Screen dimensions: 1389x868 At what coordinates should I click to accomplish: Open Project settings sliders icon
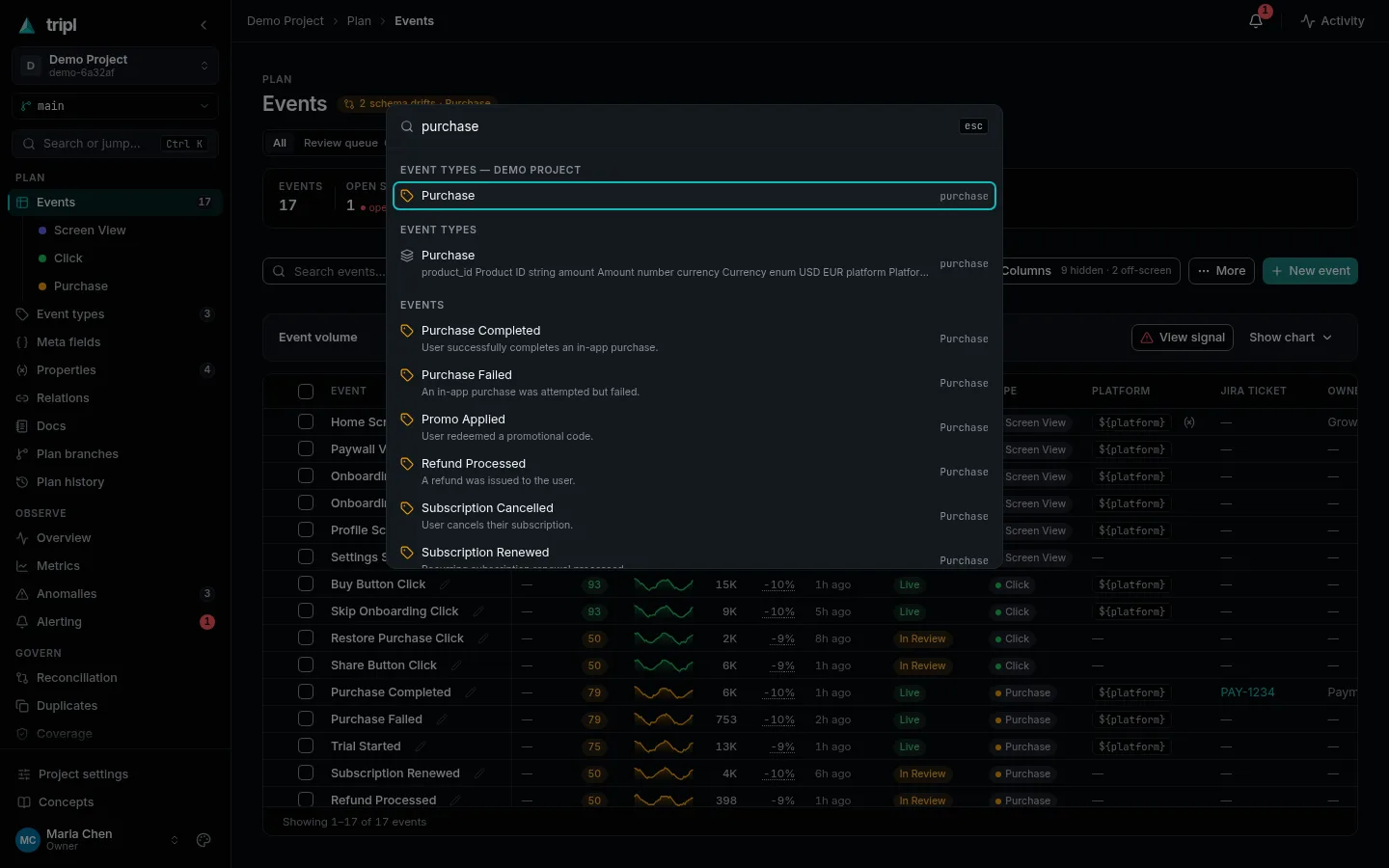pos(24,774)
